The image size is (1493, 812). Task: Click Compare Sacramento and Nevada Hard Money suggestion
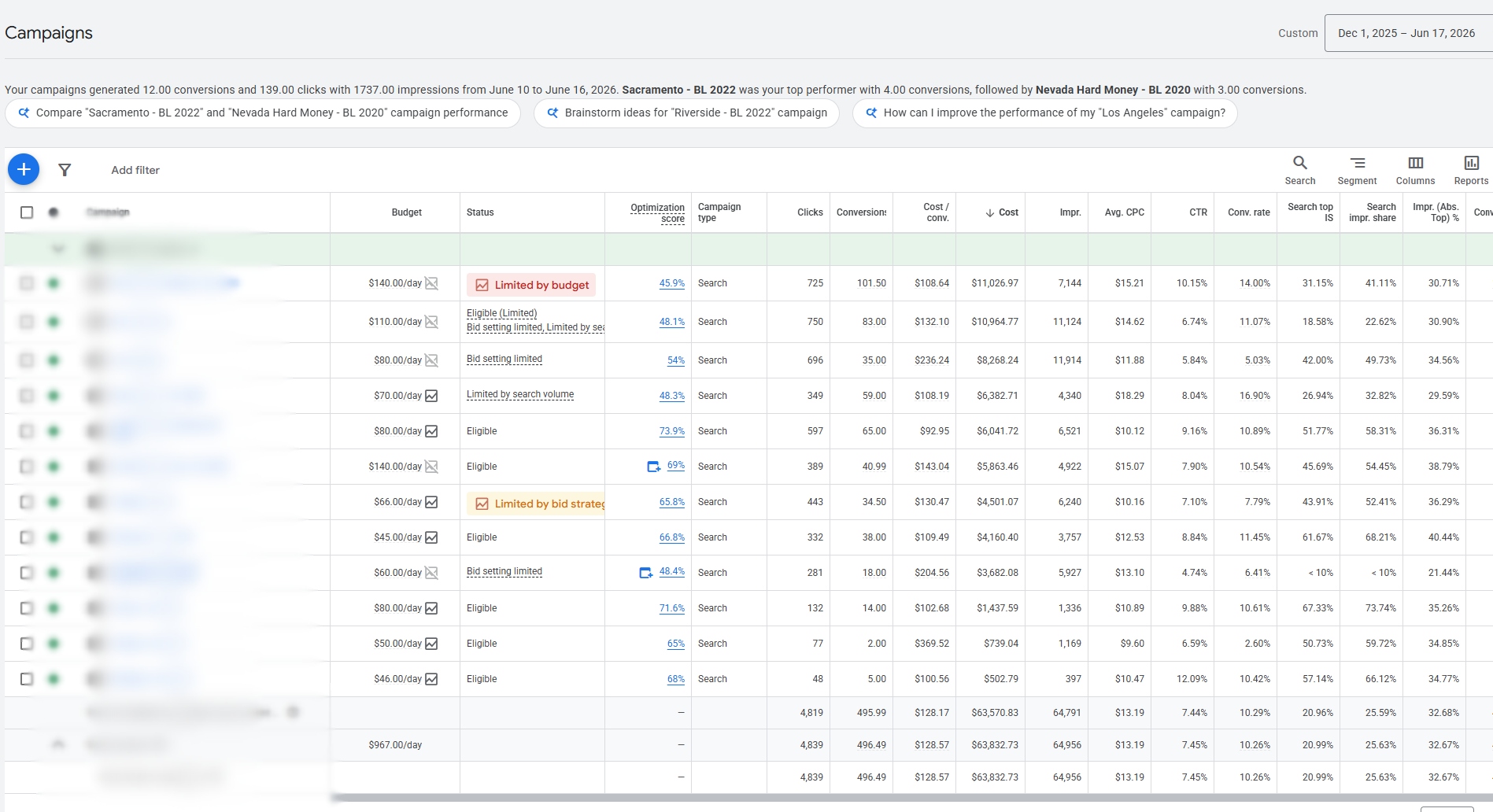tap(262, 113)
